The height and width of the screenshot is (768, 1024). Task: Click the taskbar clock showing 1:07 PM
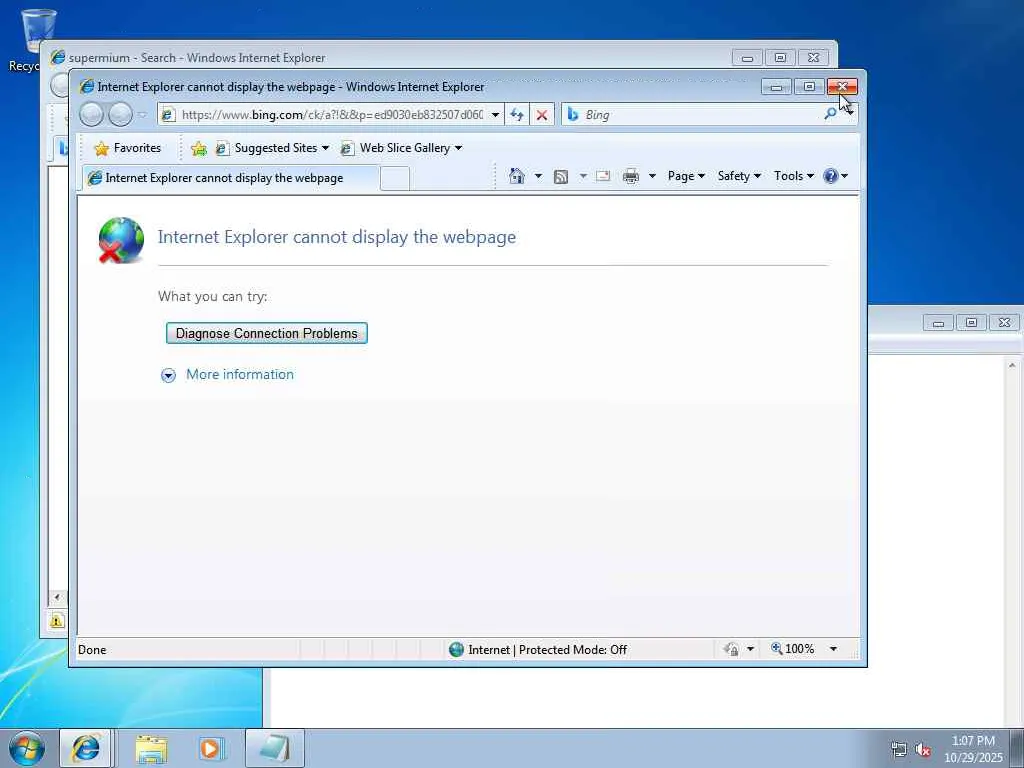point(973,749)
